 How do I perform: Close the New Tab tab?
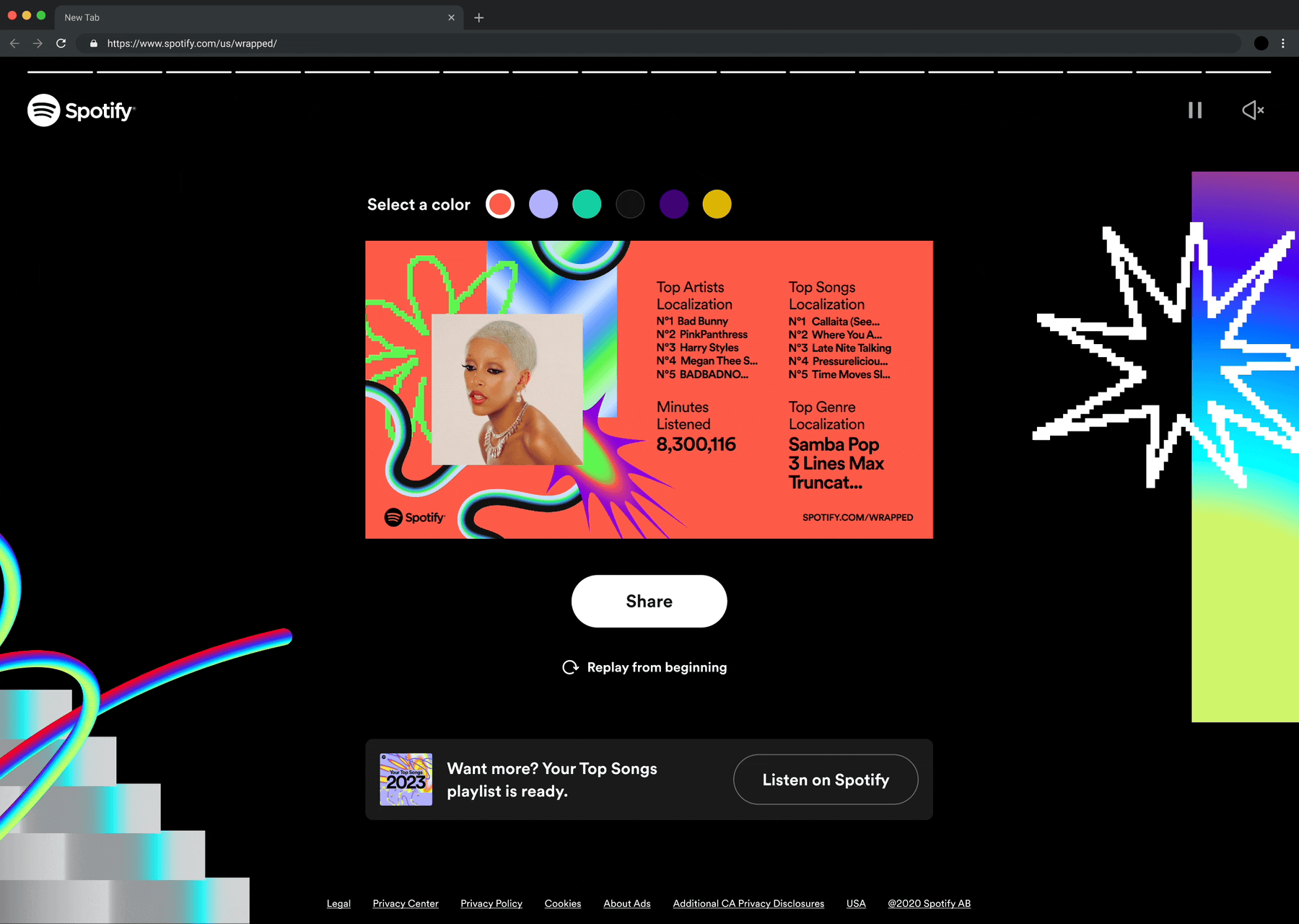(451, 17)
